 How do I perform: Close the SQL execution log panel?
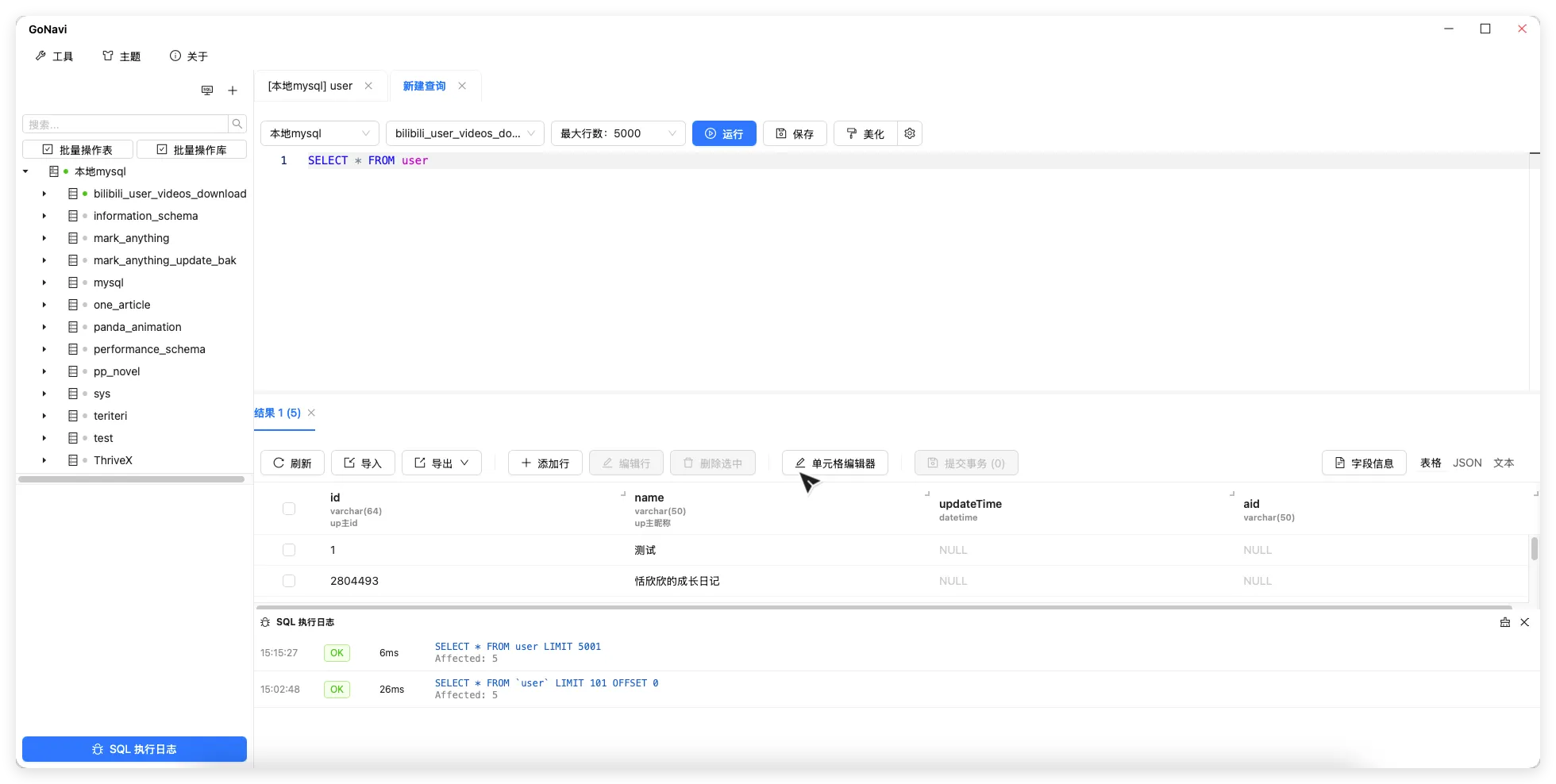click(x=1524, y=622)
